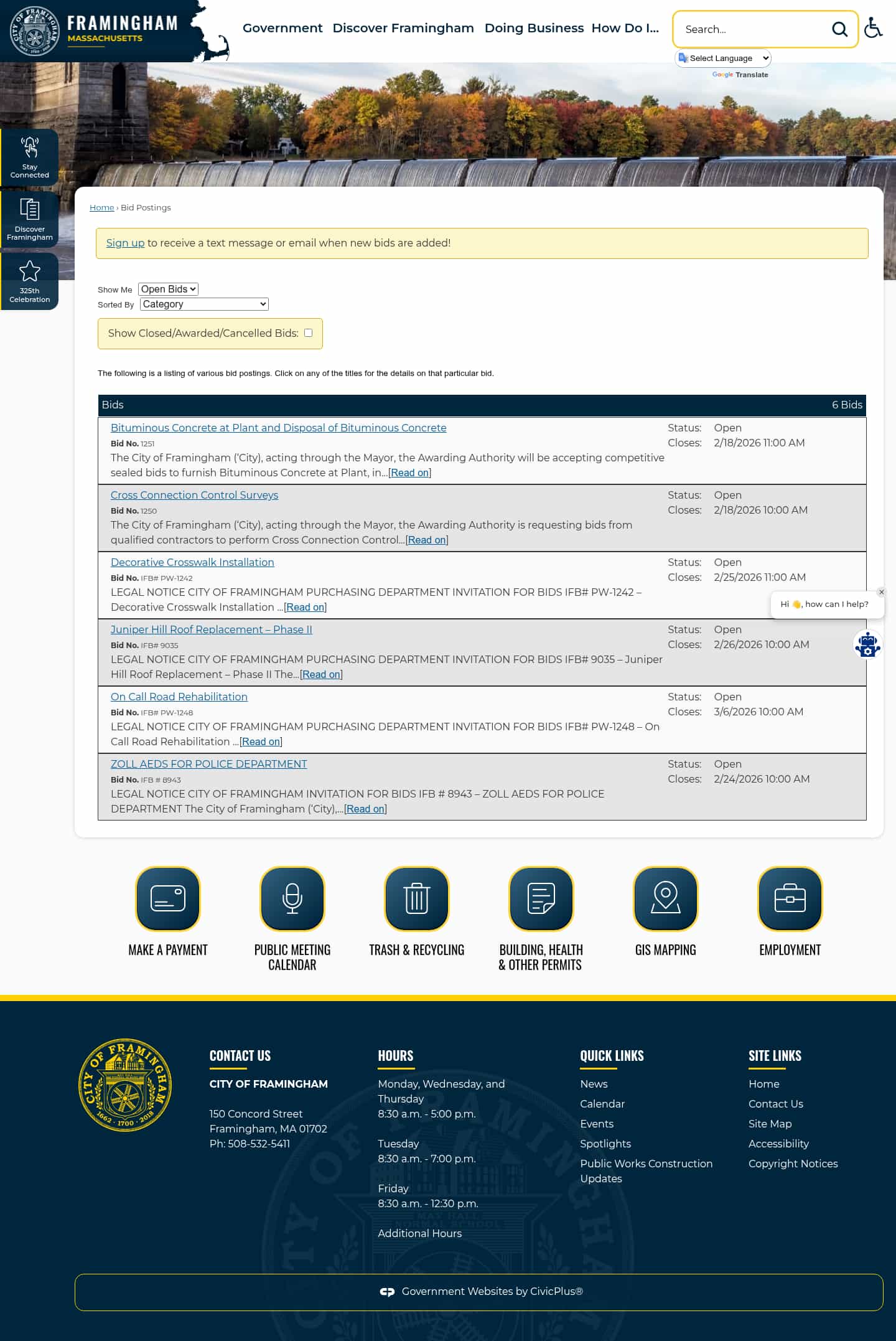896x1341 pixels.
Task: Click the search magnifier icon
Action: coord(839,29)
